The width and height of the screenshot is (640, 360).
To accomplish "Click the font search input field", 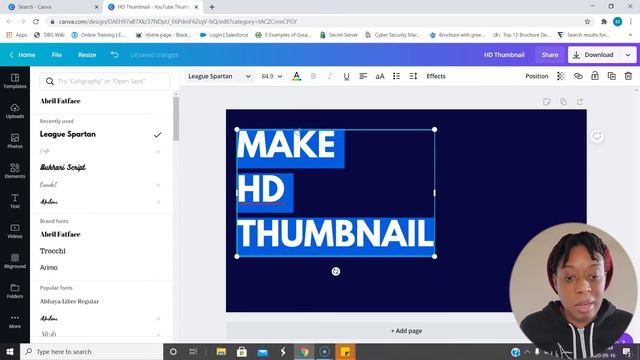I will coord(105,81).
